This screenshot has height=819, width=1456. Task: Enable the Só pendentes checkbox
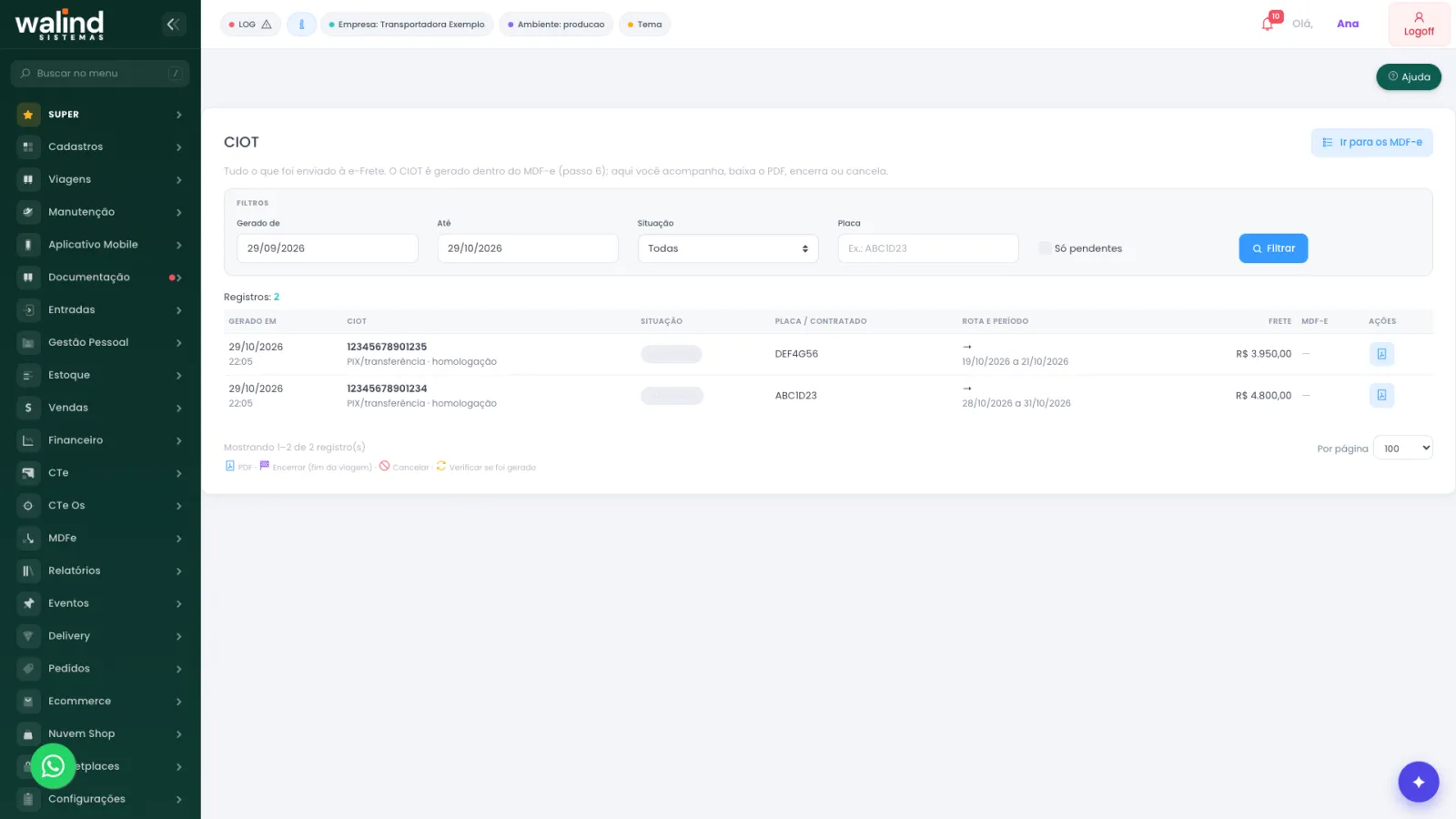[x=1045, y=248]
